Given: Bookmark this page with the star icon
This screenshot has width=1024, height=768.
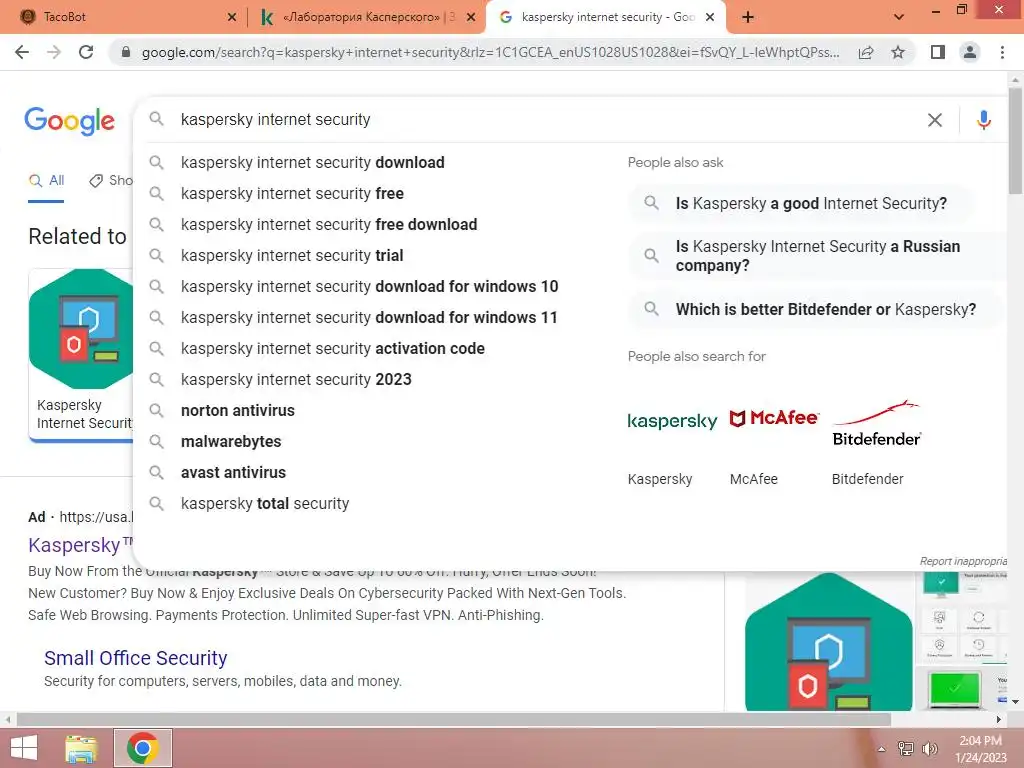Looking at the screenshot, I should [898, 52].
